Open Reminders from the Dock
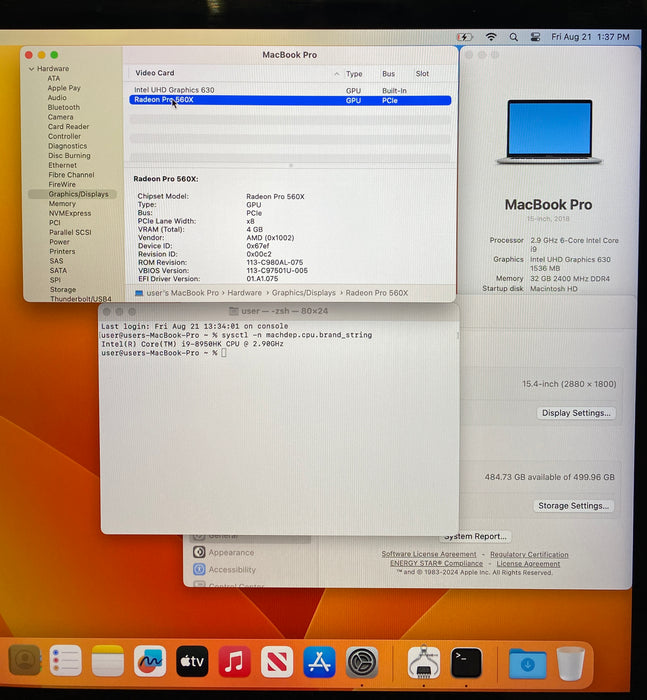Screen dimensions: 647x700 point(65,660)
